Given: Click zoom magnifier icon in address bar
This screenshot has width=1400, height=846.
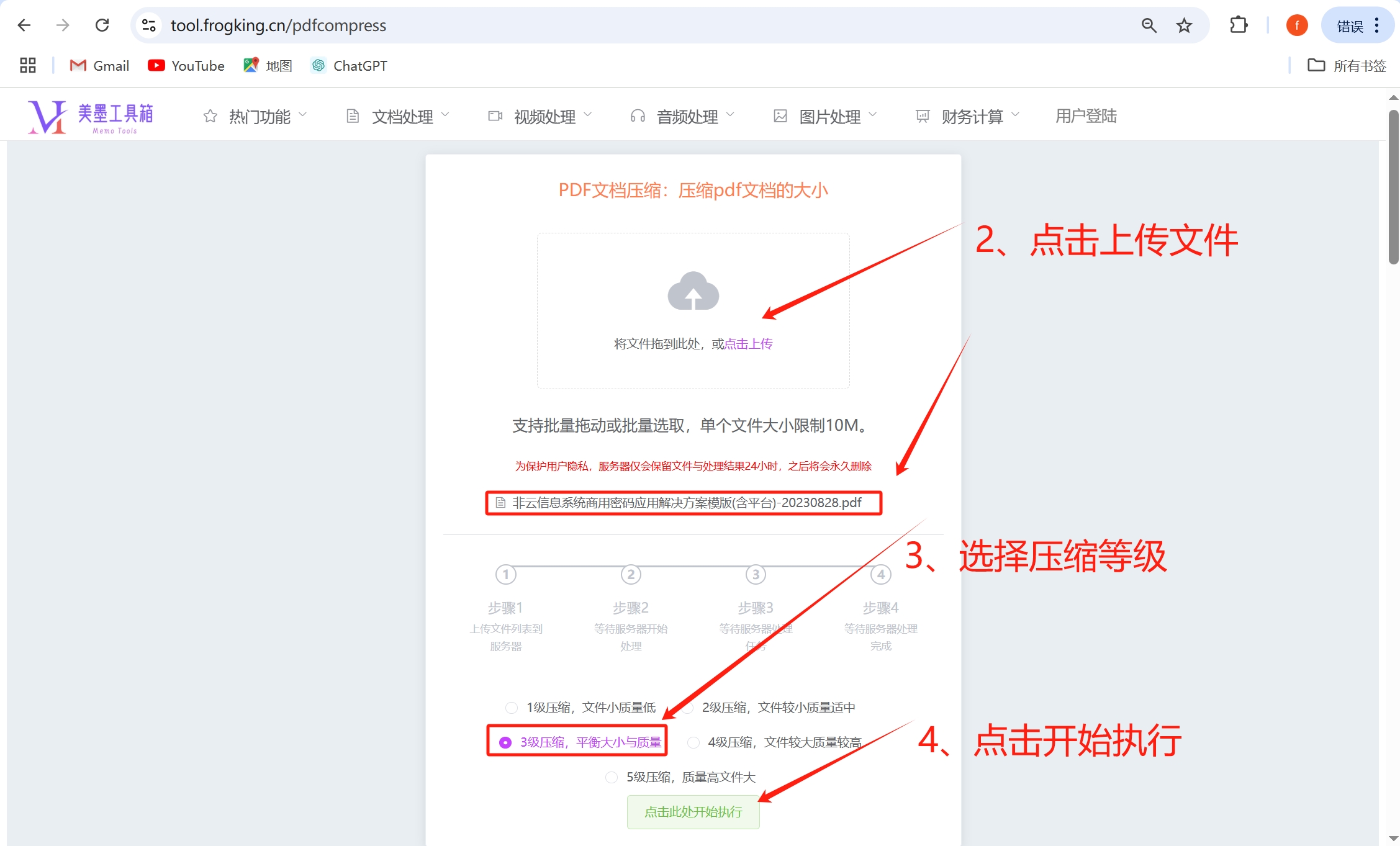Looking at the screenshot, I should pos(1149,25).
